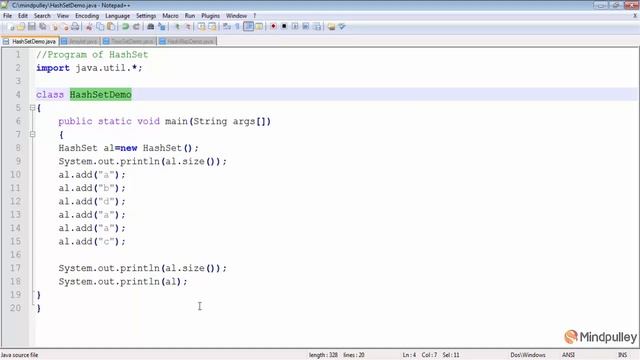Viewport: 640px width, 360px height.
Task: Open the View menu
Action: (62, 16)
